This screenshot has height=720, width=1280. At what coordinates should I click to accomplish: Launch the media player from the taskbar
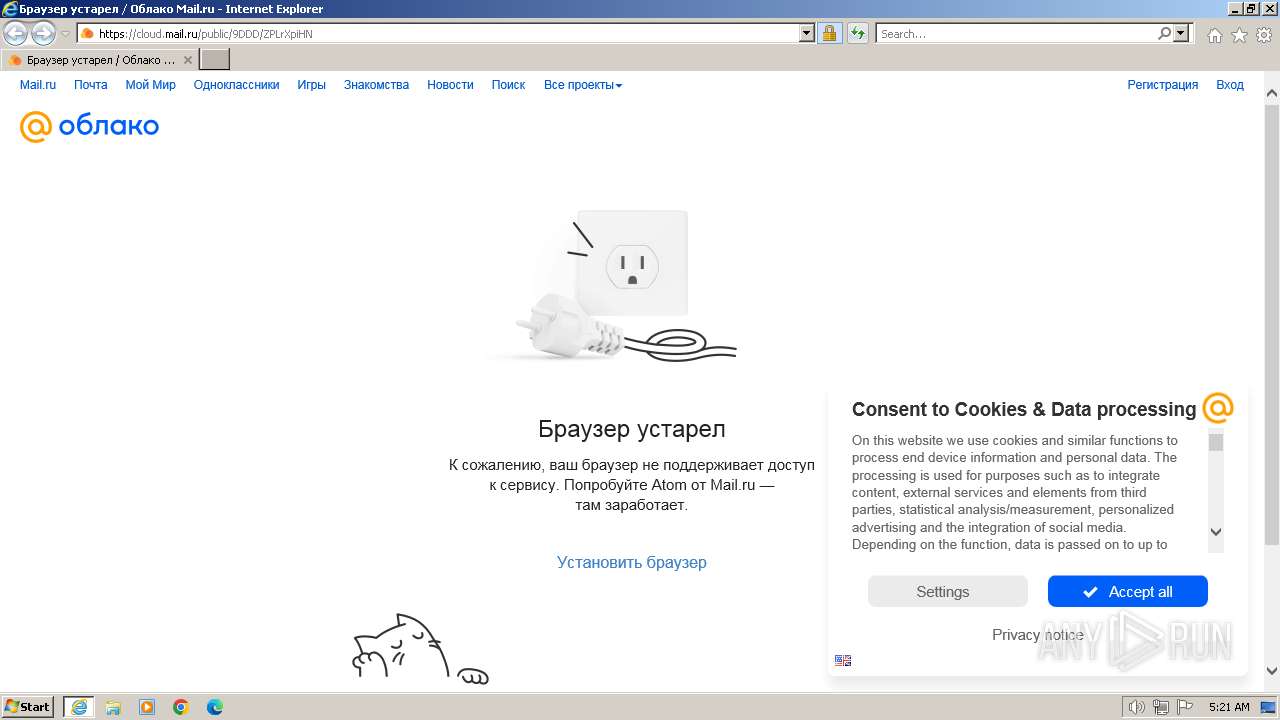click(x=147, y=707)
